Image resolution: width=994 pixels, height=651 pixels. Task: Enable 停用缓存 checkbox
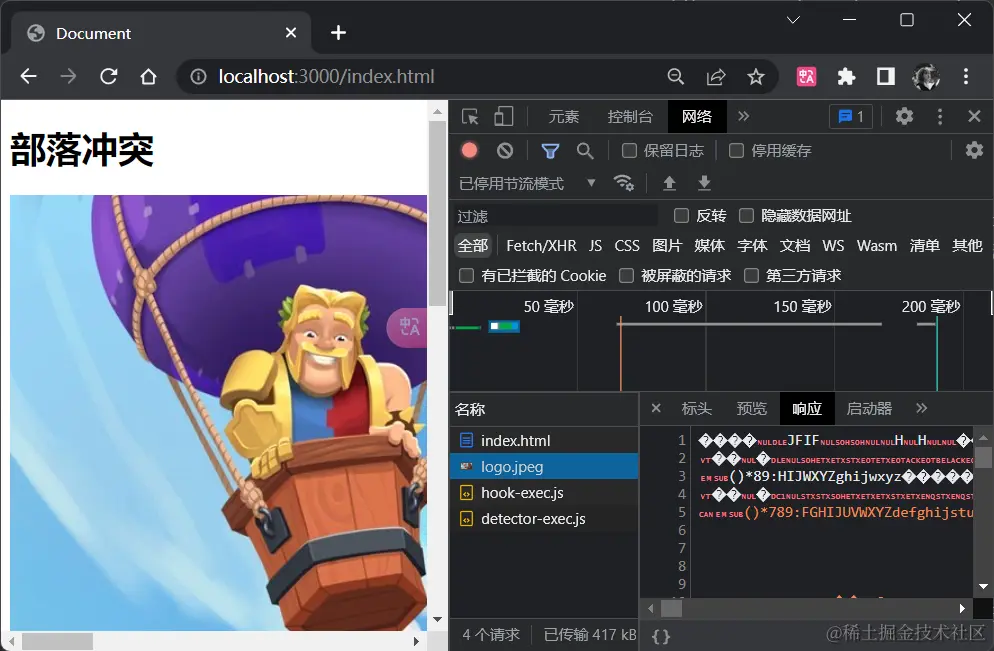pos(736,150)
